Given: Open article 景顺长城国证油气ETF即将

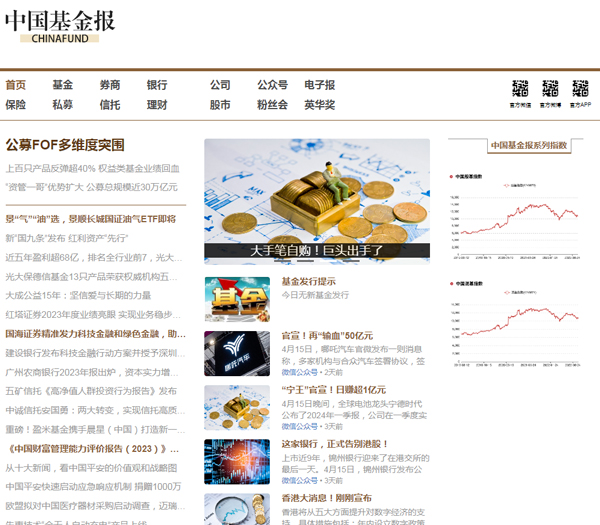Looking at the screenshot, I should click(x=90, y=219).
